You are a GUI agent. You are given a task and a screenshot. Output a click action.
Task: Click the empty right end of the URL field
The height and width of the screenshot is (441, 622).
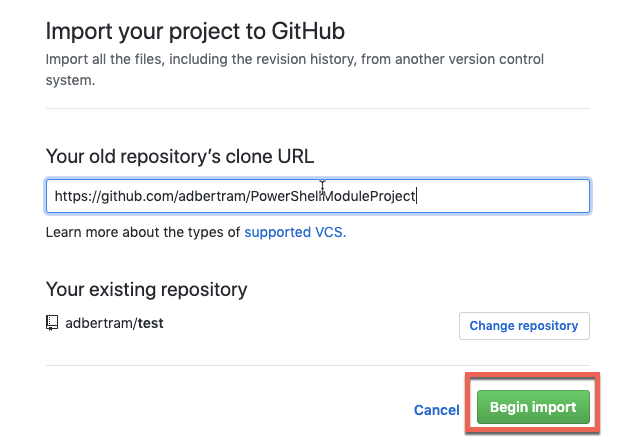tap(504, 196)
